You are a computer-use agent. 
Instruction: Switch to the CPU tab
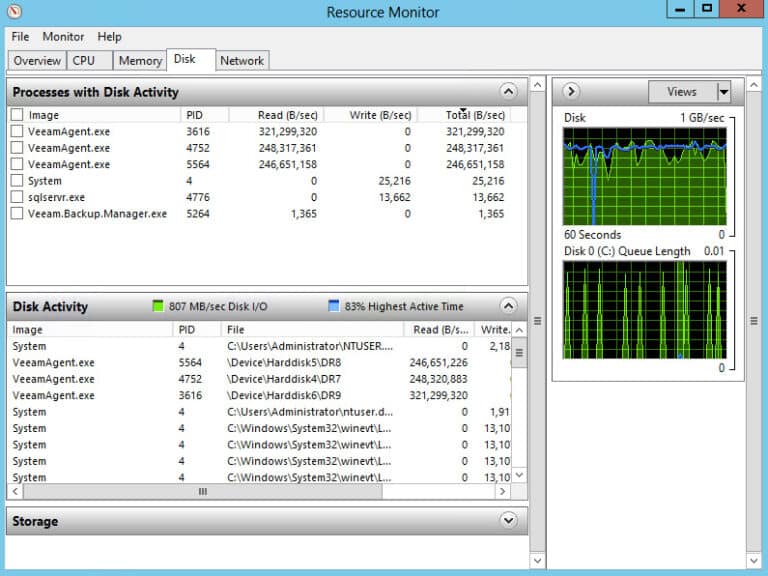click(90, 61)
